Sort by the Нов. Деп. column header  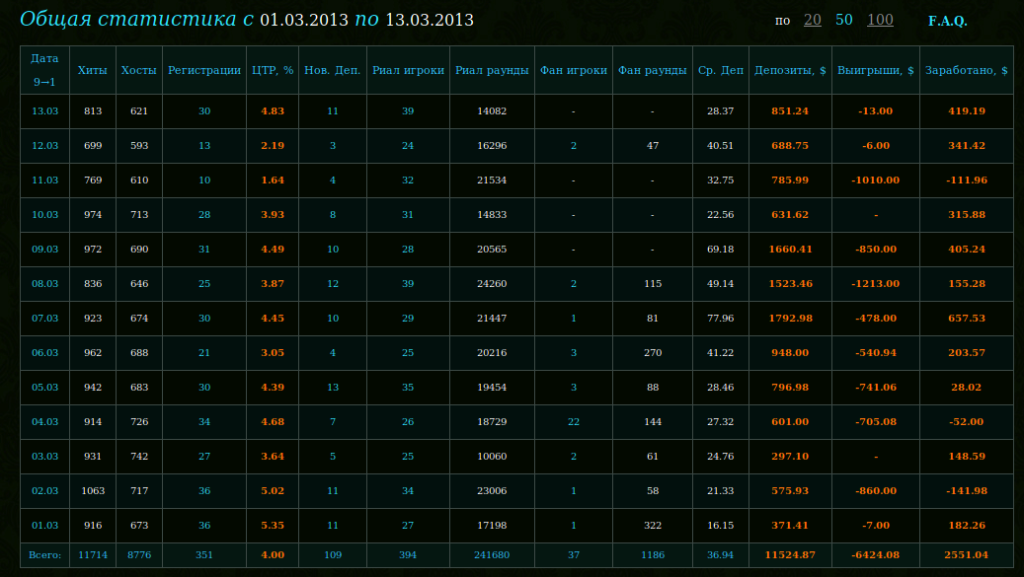[x=332, y=70]
